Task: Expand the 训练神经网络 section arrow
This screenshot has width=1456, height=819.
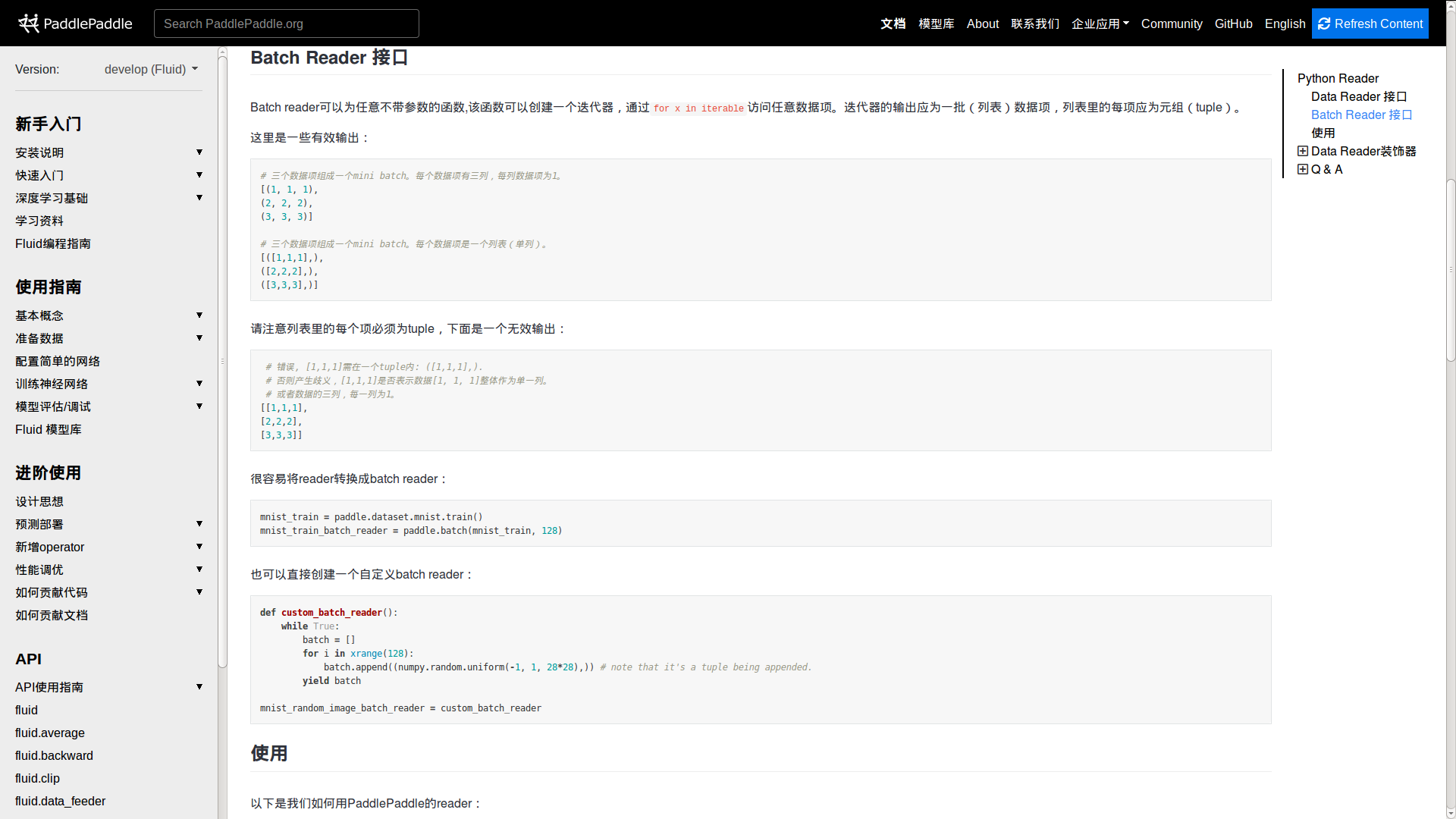Action: point(199,384)
